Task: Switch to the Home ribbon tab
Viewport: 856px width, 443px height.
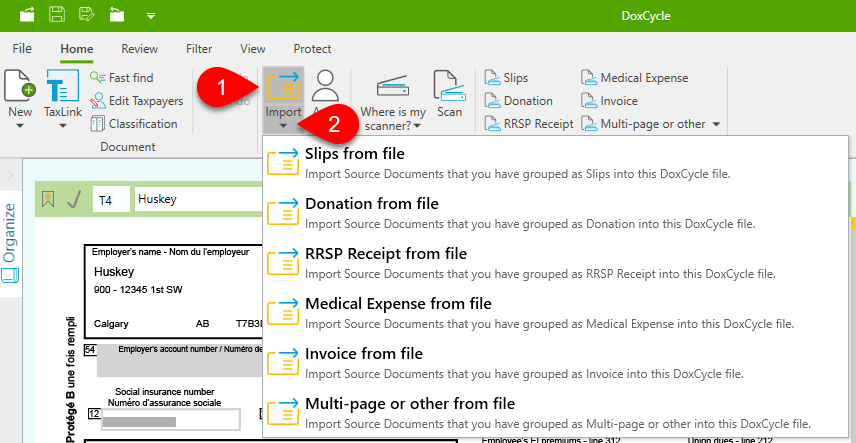Action: (76, 49)
